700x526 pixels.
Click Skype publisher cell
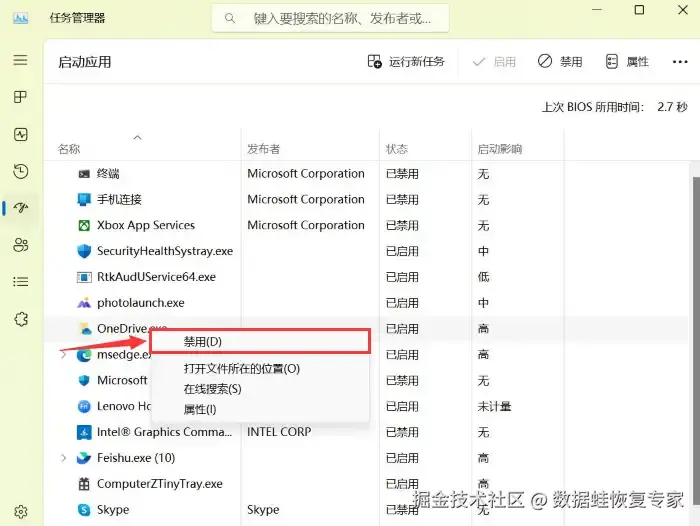click(263, 509)
